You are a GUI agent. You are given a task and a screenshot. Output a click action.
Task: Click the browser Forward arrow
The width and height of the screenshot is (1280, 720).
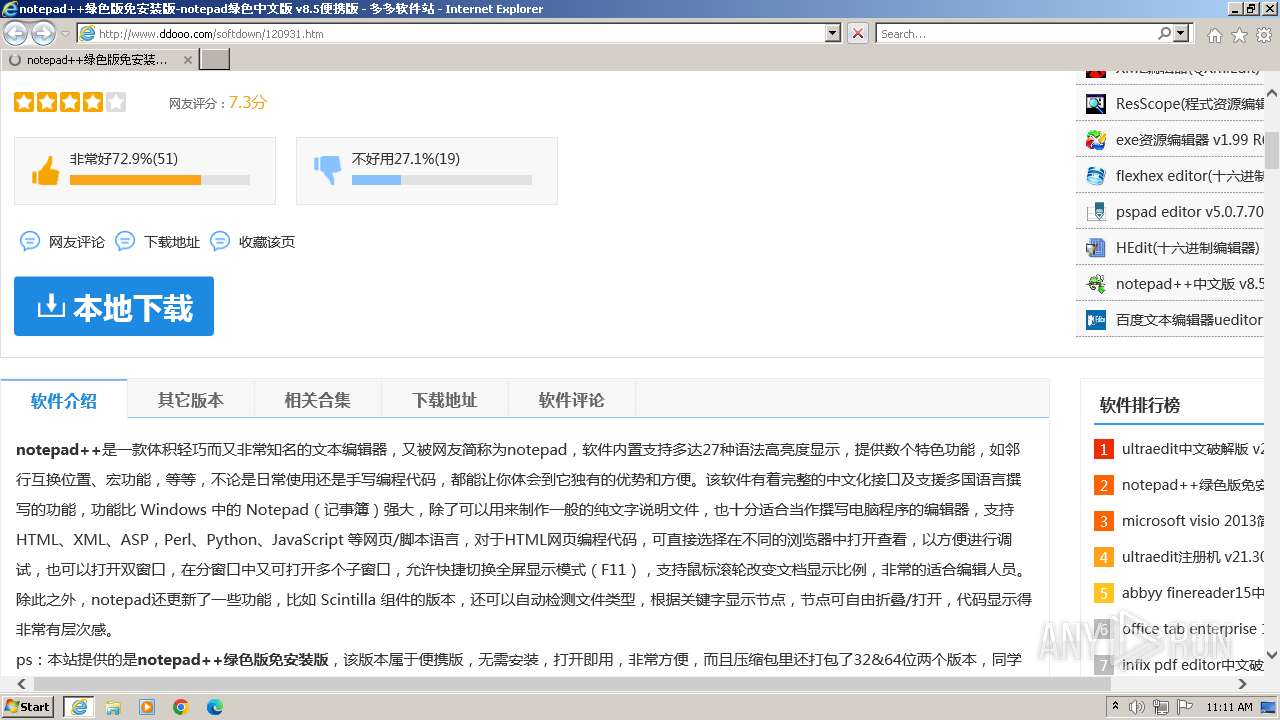point(43,33)
